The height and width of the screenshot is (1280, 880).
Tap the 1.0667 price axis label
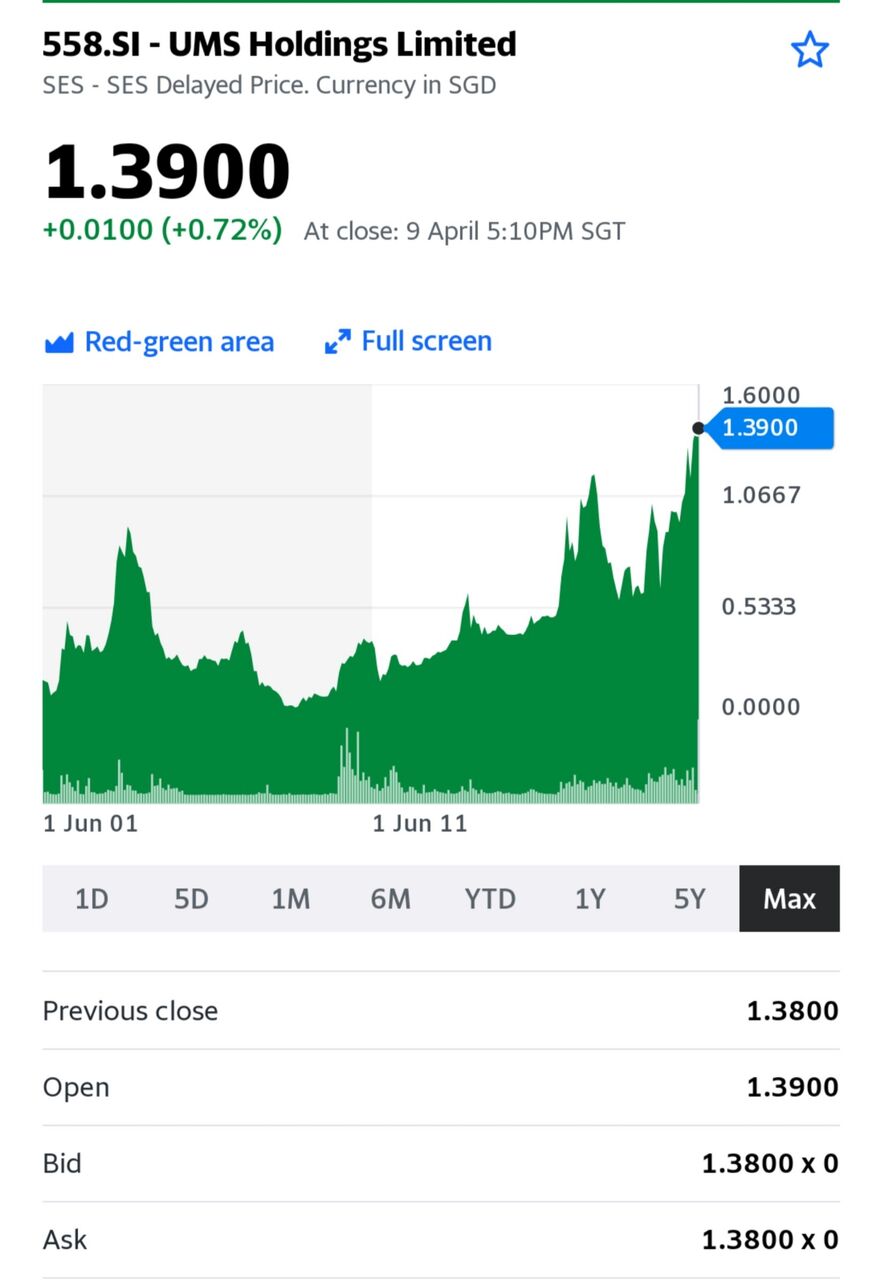click(x=762, y=495)
